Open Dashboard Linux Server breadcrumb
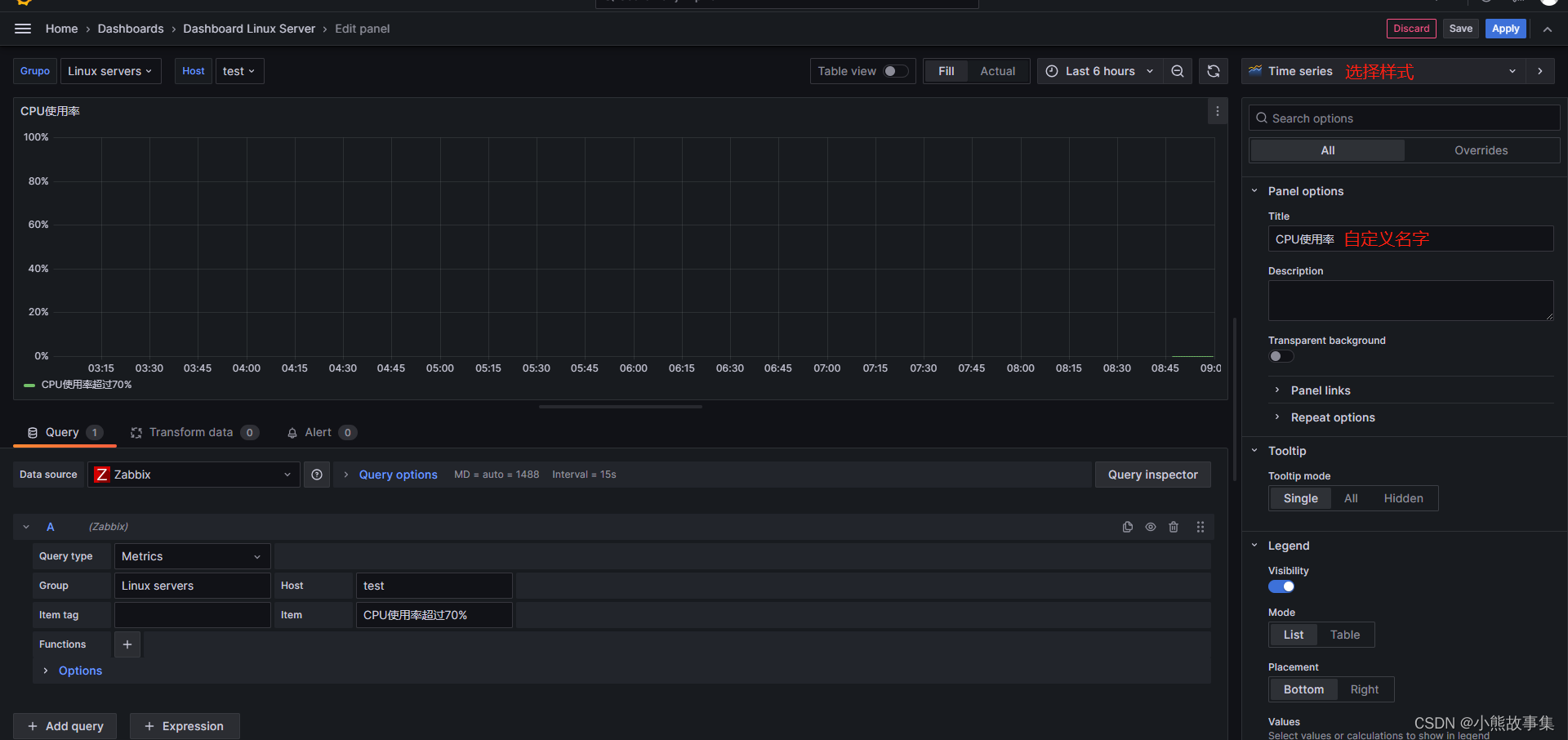Viewport: 1568px width, 740px height. (x=249, y=29)
